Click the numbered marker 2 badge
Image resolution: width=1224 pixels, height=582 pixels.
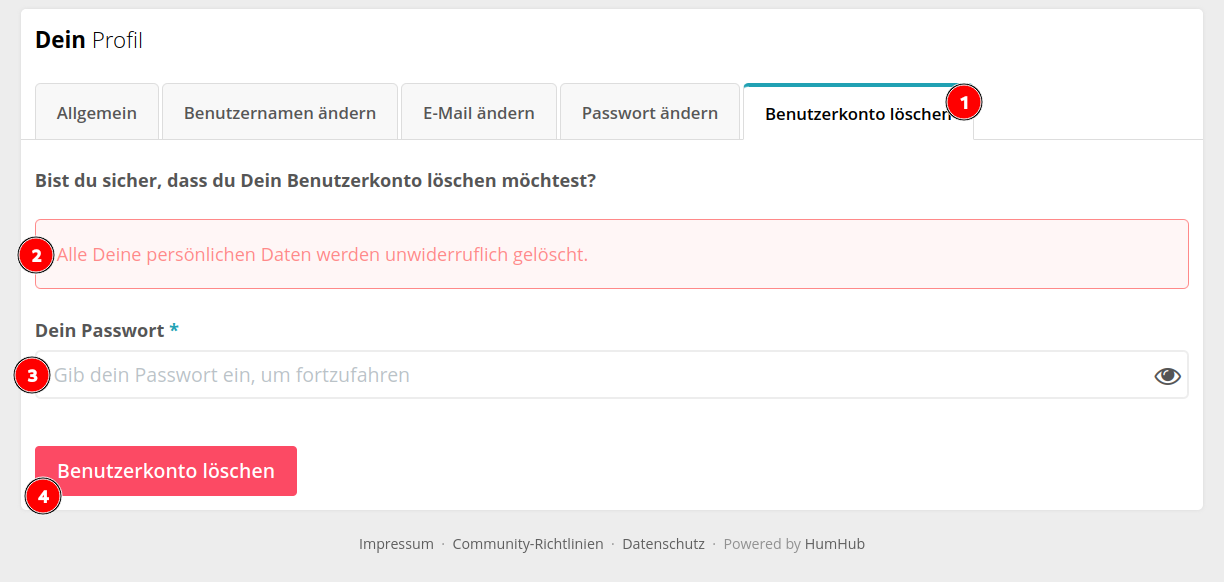(x=36, y=255)
